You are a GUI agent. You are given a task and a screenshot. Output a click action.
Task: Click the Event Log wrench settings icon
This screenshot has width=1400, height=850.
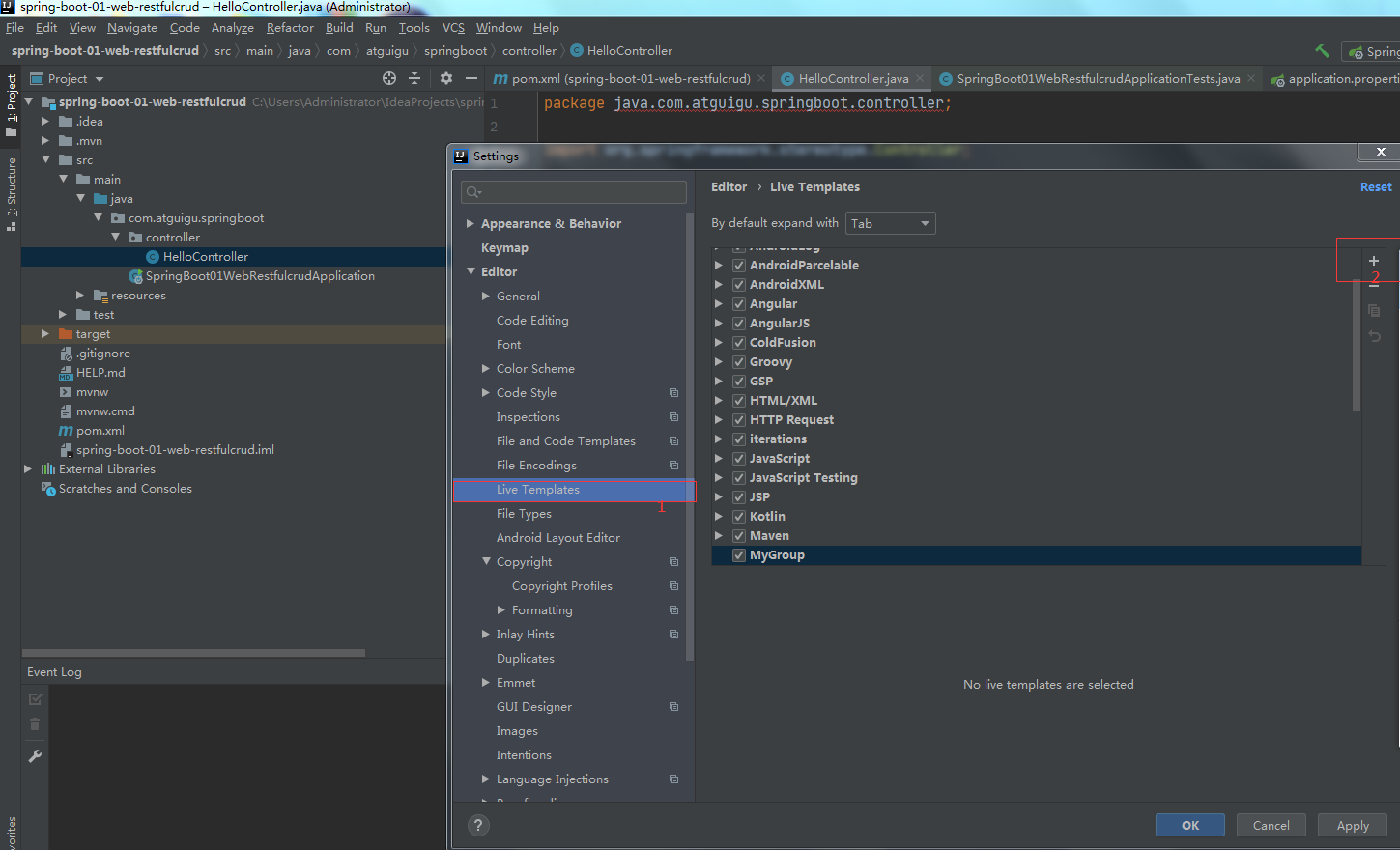click(35, 756)
